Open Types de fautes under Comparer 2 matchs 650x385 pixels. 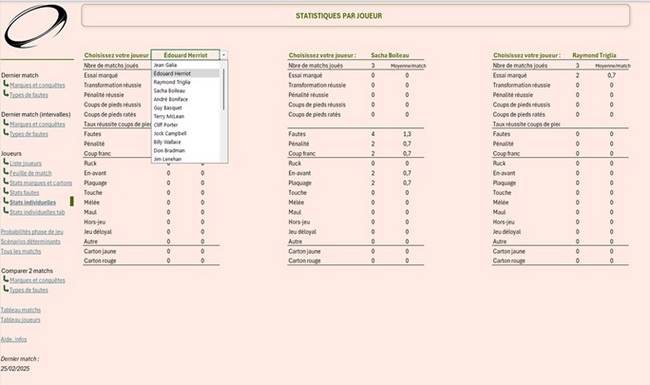coord(29,290)
